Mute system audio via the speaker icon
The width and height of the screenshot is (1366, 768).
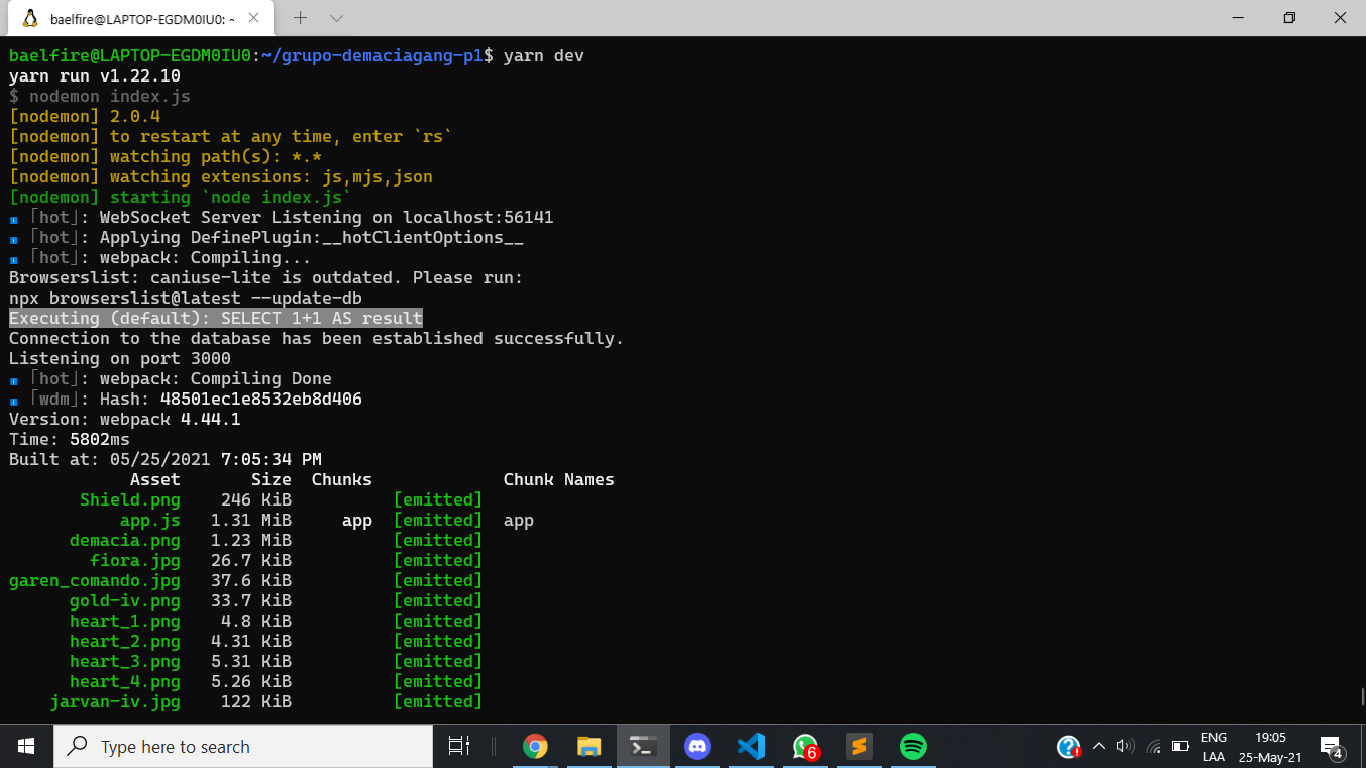[1124, 746]
